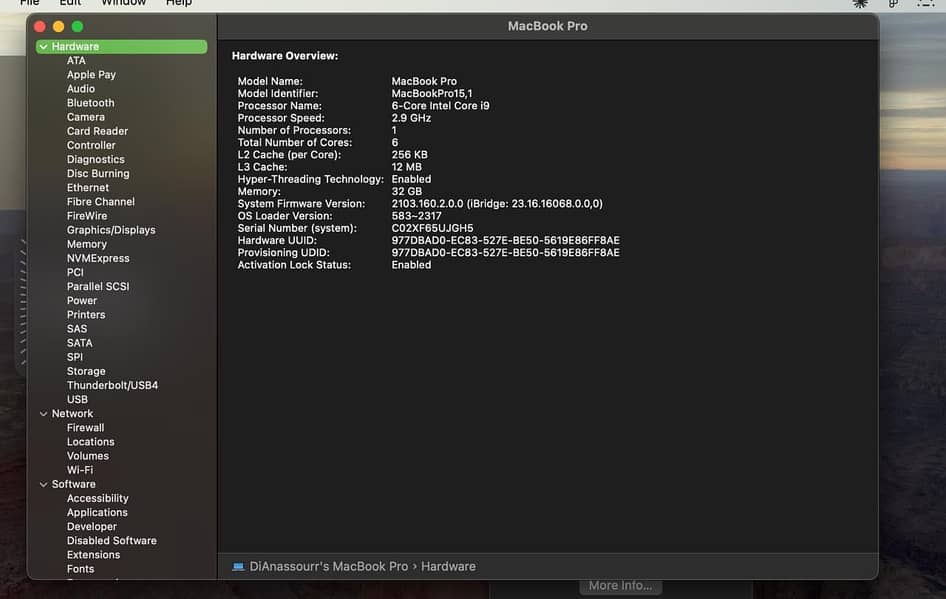The height and width of the screenshot is (599, 946).
Task: Open the Edit menu
Action: click(70, 2)
